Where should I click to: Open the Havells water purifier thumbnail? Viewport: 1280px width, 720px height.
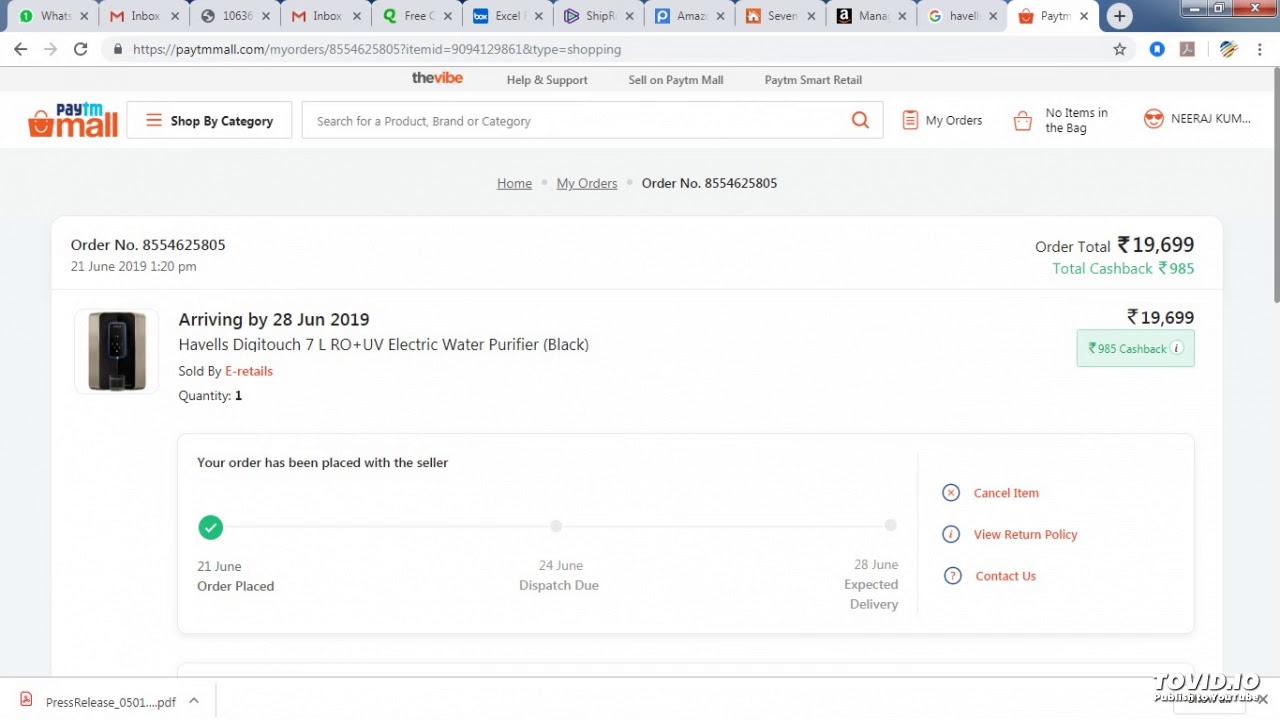(117, 351)
